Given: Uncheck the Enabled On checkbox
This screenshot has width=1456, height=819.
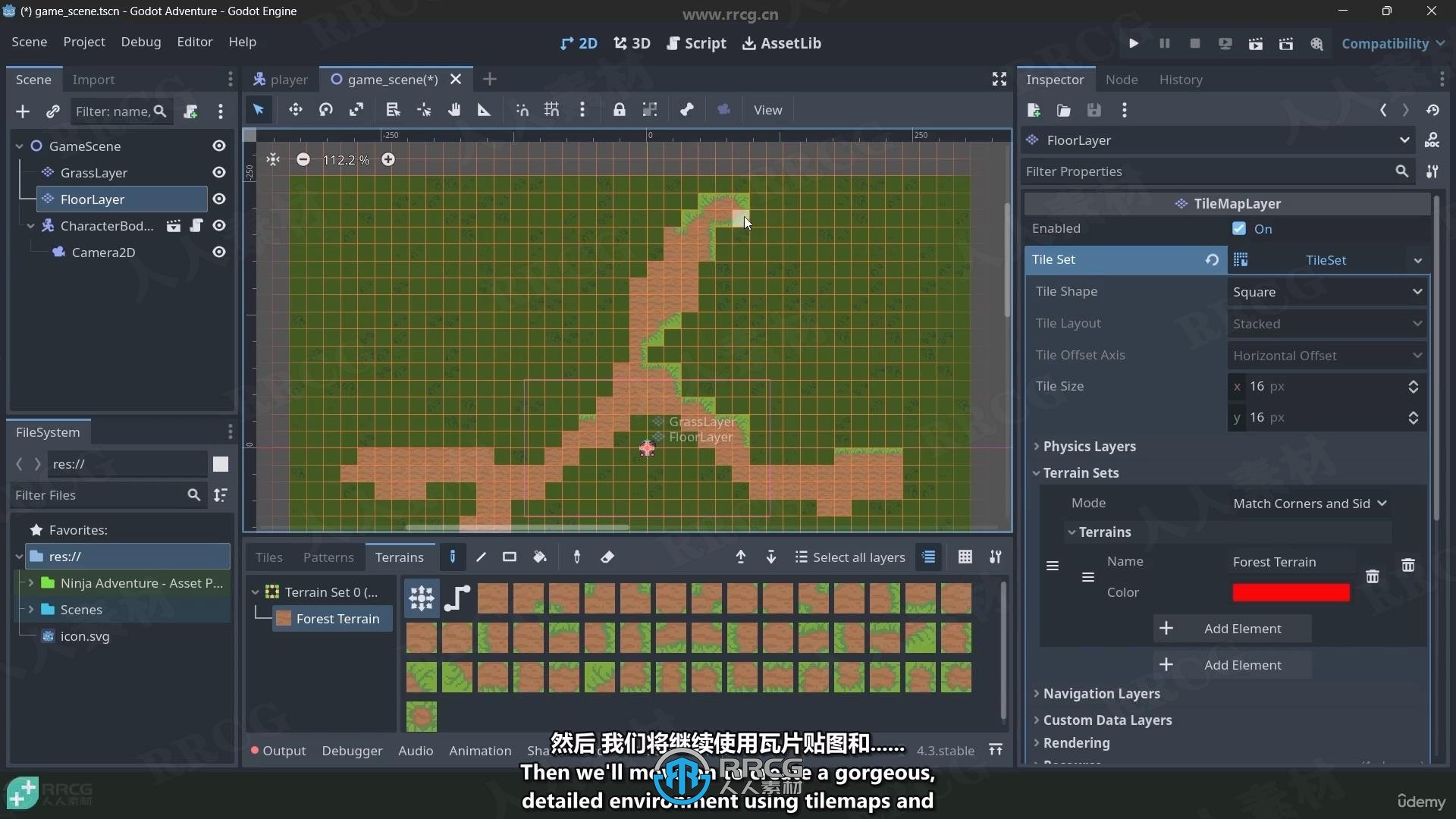Looking at the screenshot, I should [x=1239, y=228].
